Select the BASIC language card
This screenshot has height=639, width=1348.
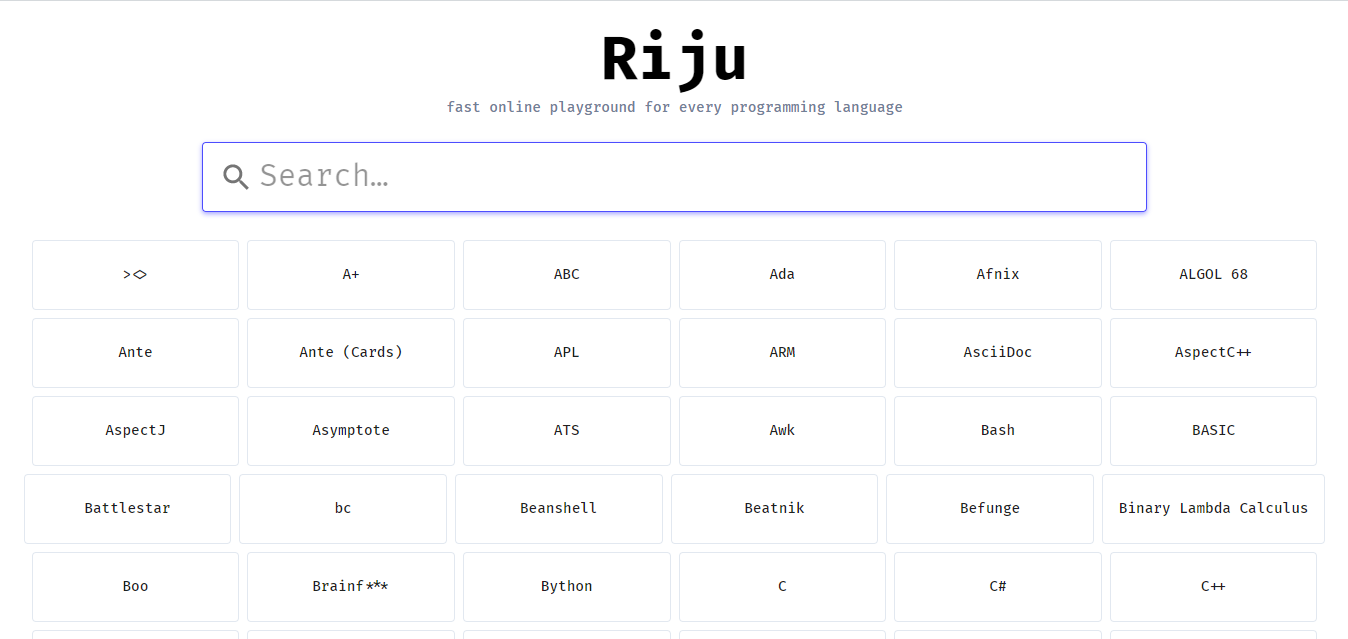(x=1213, y=431)
